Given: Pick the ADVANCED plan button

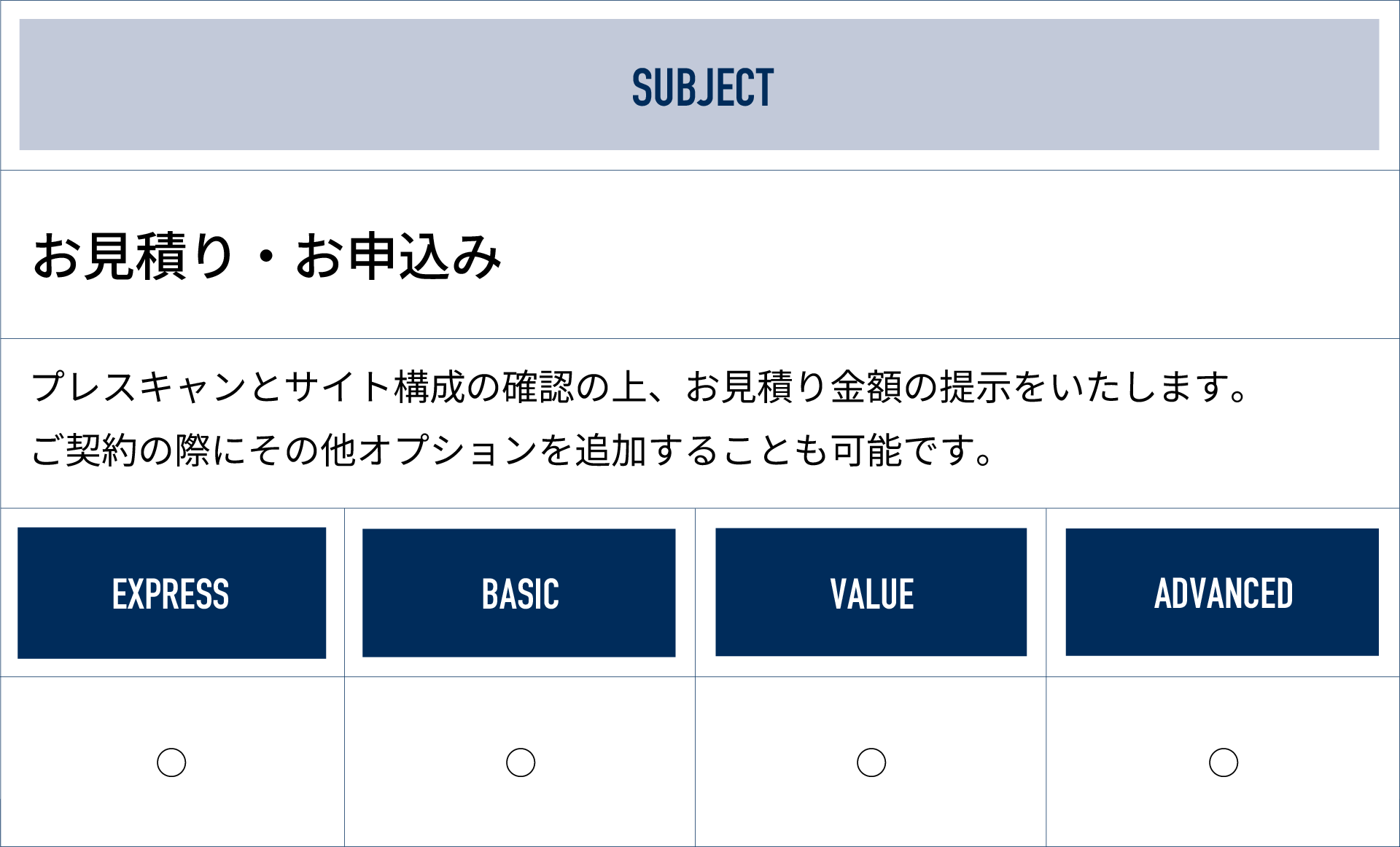Looking at the screenshot, I should tap(1222, 592).
